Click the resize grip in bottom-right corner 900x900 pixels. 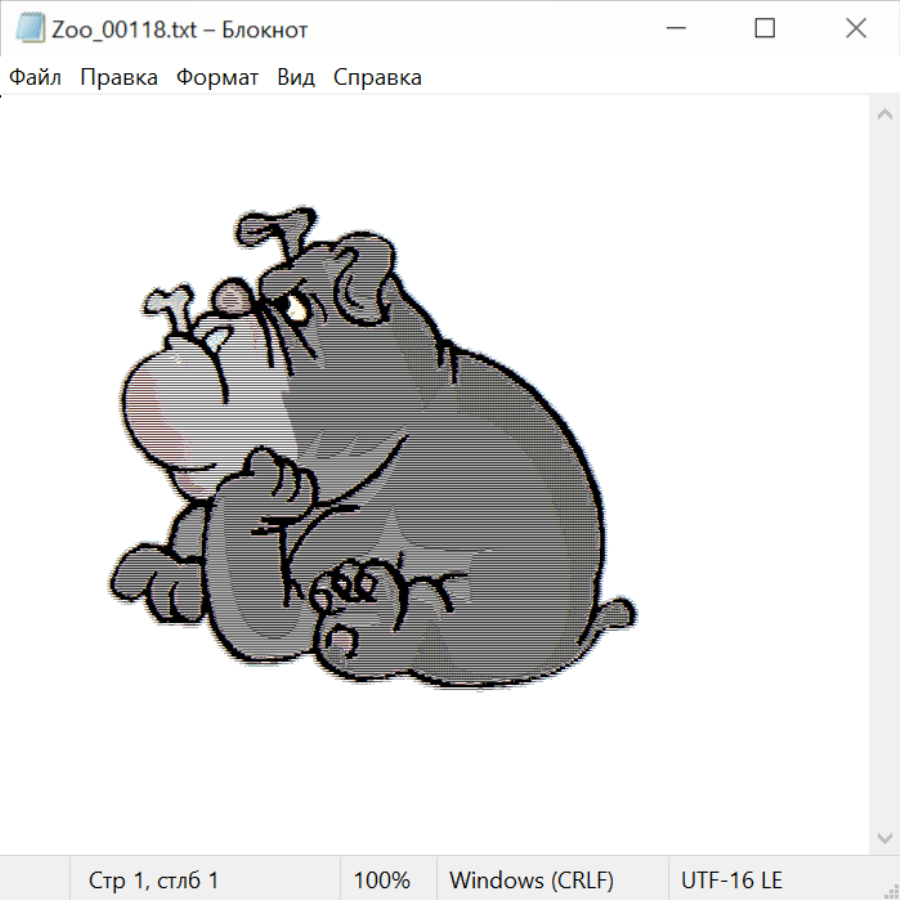[x=890, y=890]
